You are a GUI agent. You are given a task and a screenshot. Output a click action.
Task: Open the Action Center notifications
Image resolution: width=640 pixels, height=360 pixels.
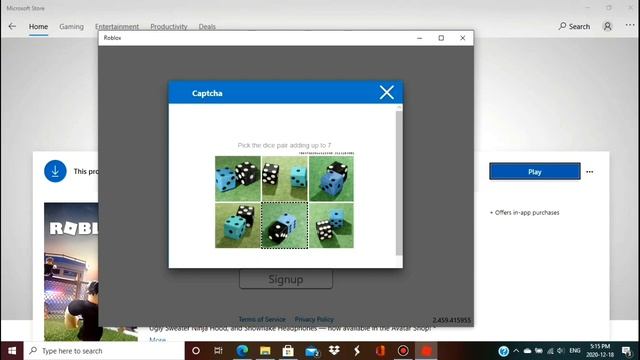pyautogui.click(x=627, y=351)
